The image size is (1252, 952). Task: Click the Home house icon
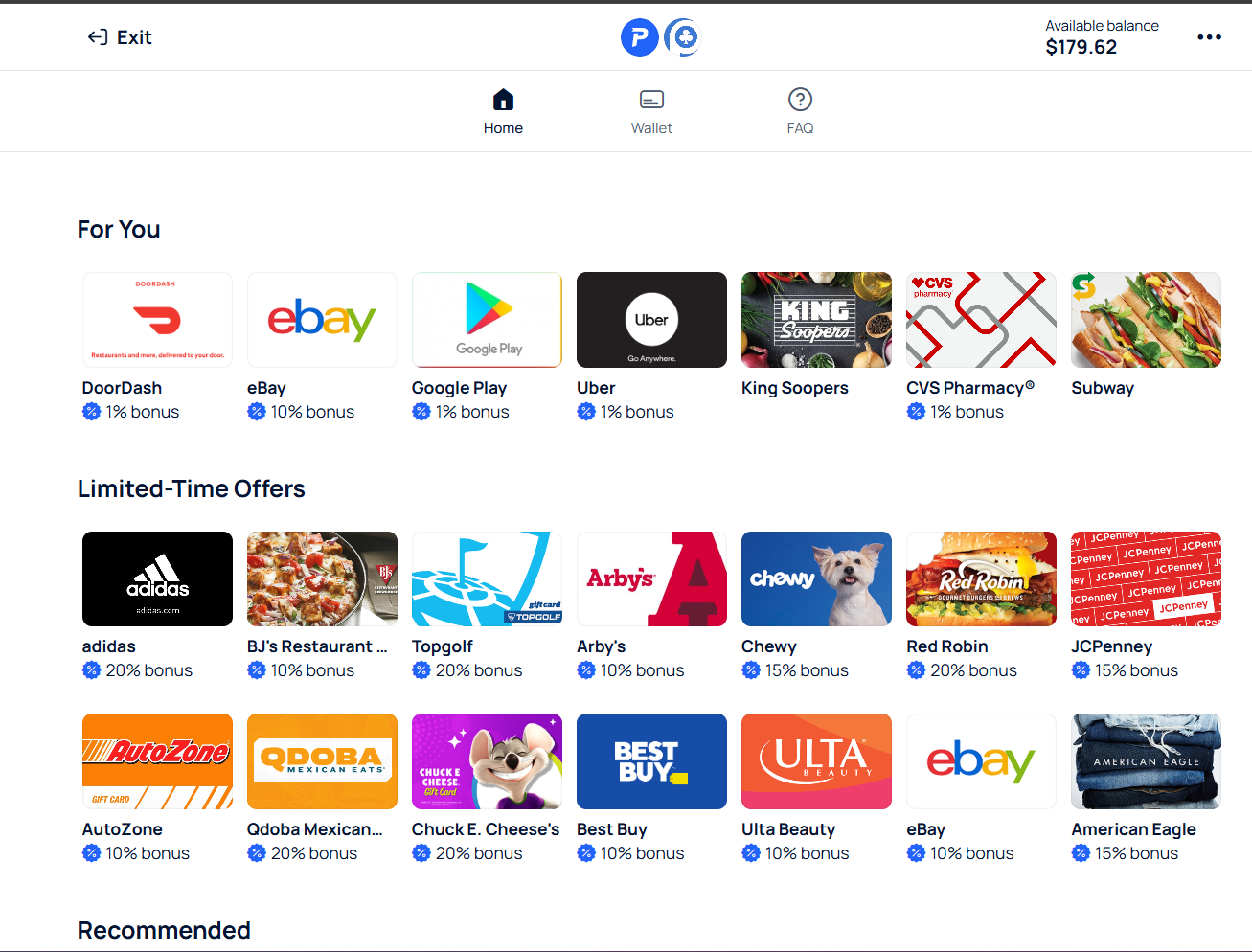(503, 100)
